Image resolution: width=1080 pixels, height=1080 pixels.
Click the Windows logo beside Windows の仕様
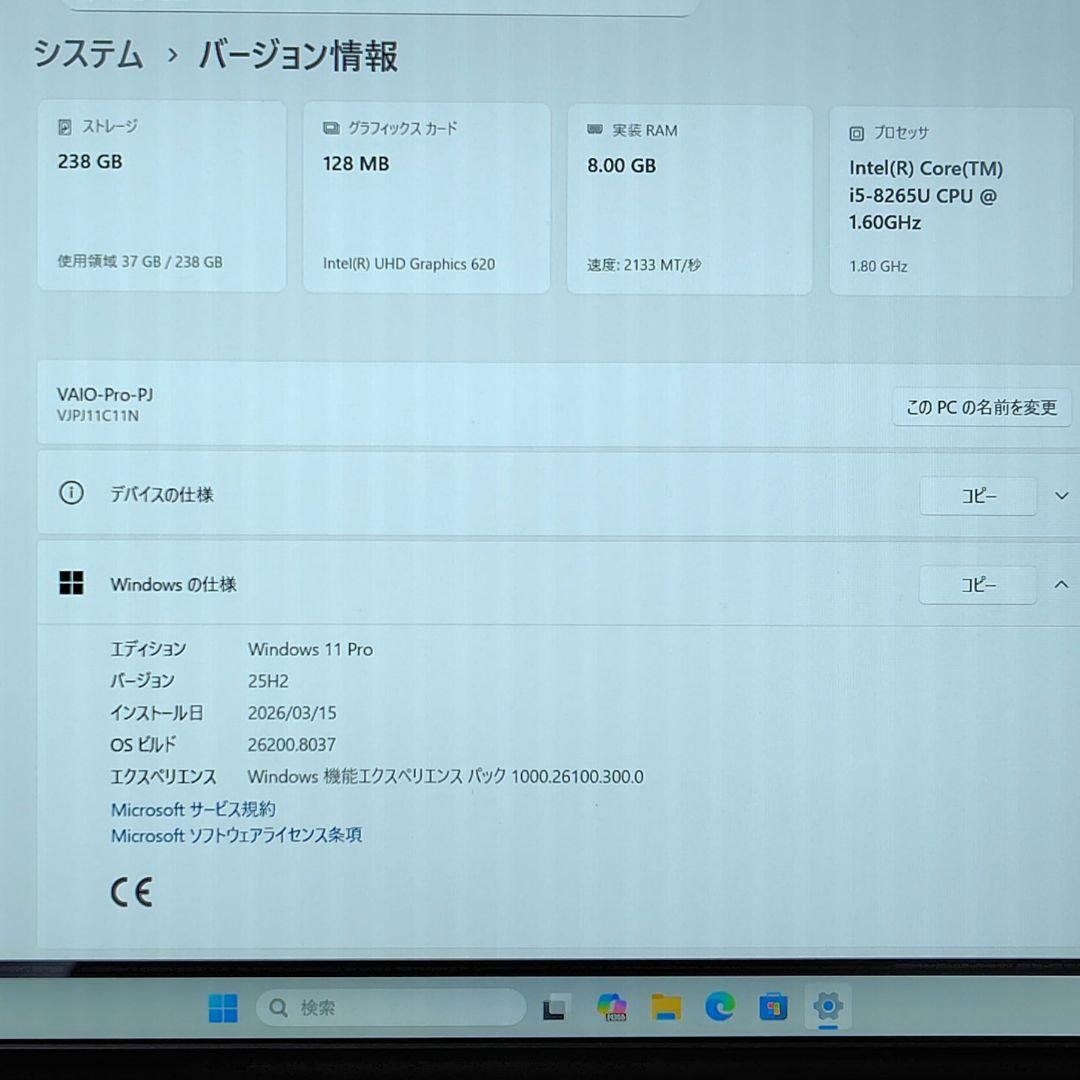[72, 583]
